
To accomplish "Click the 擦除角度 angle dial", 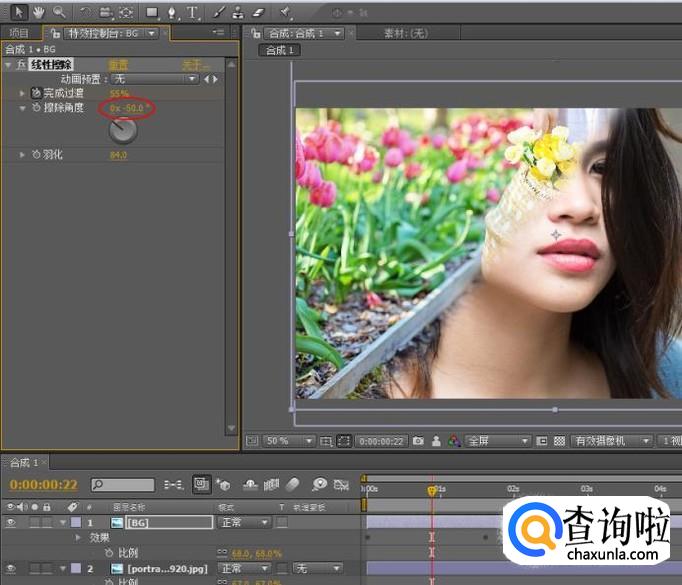I will tap(122, 130).
